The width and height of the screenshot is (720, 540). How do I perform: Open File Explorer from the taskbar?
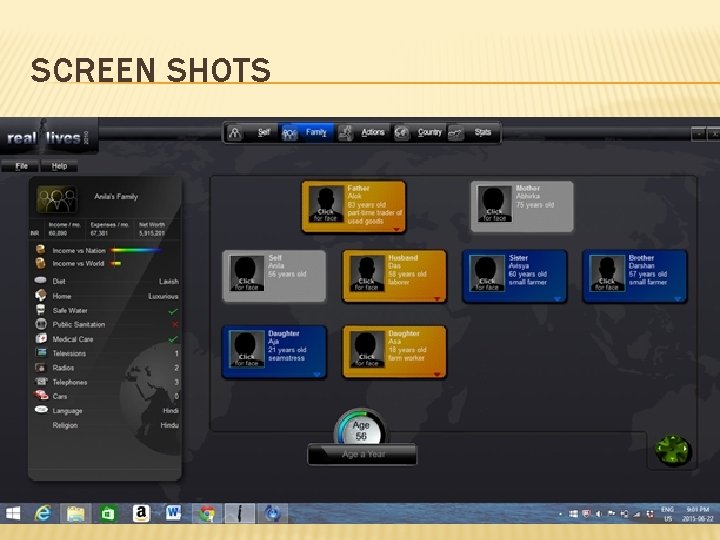tap(76, 513)
